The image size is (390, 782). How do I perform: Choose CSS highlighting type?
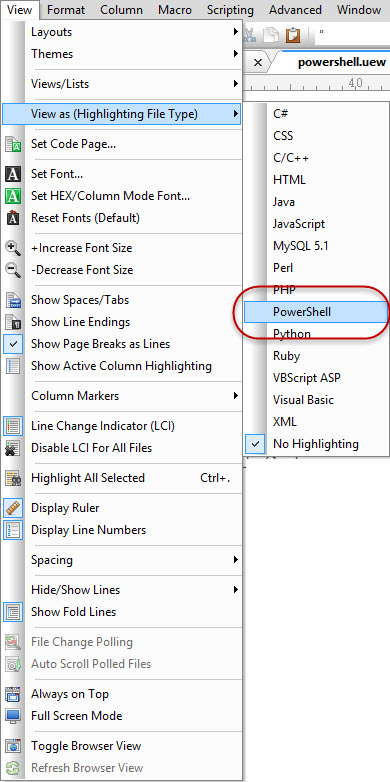coord(316,136)
